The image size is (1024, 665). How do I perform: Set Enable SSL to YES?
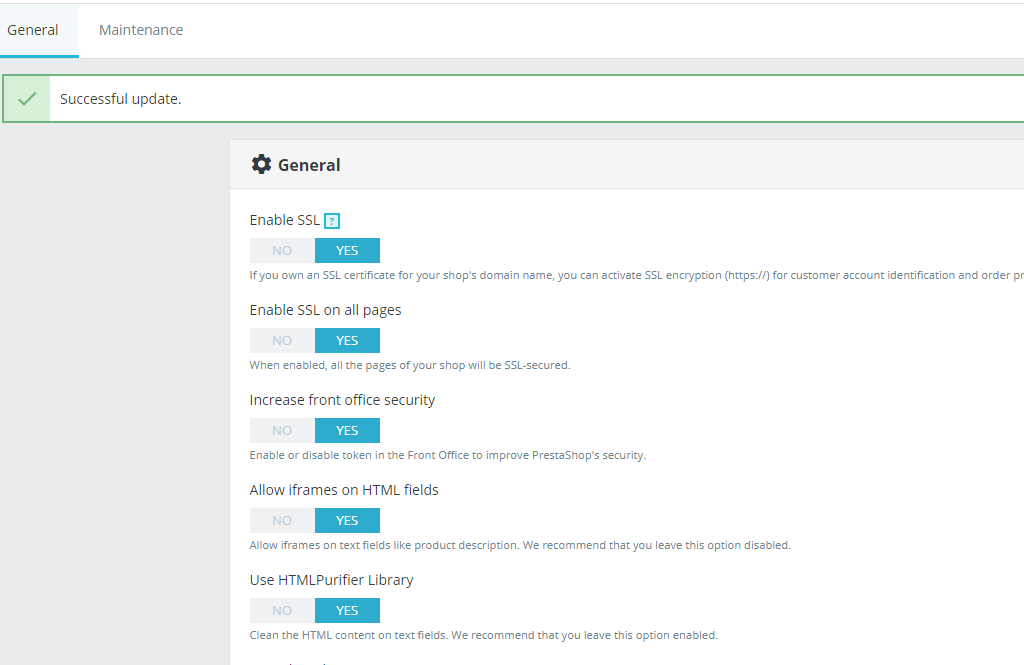pyautogui.click(x=347, y=250)
